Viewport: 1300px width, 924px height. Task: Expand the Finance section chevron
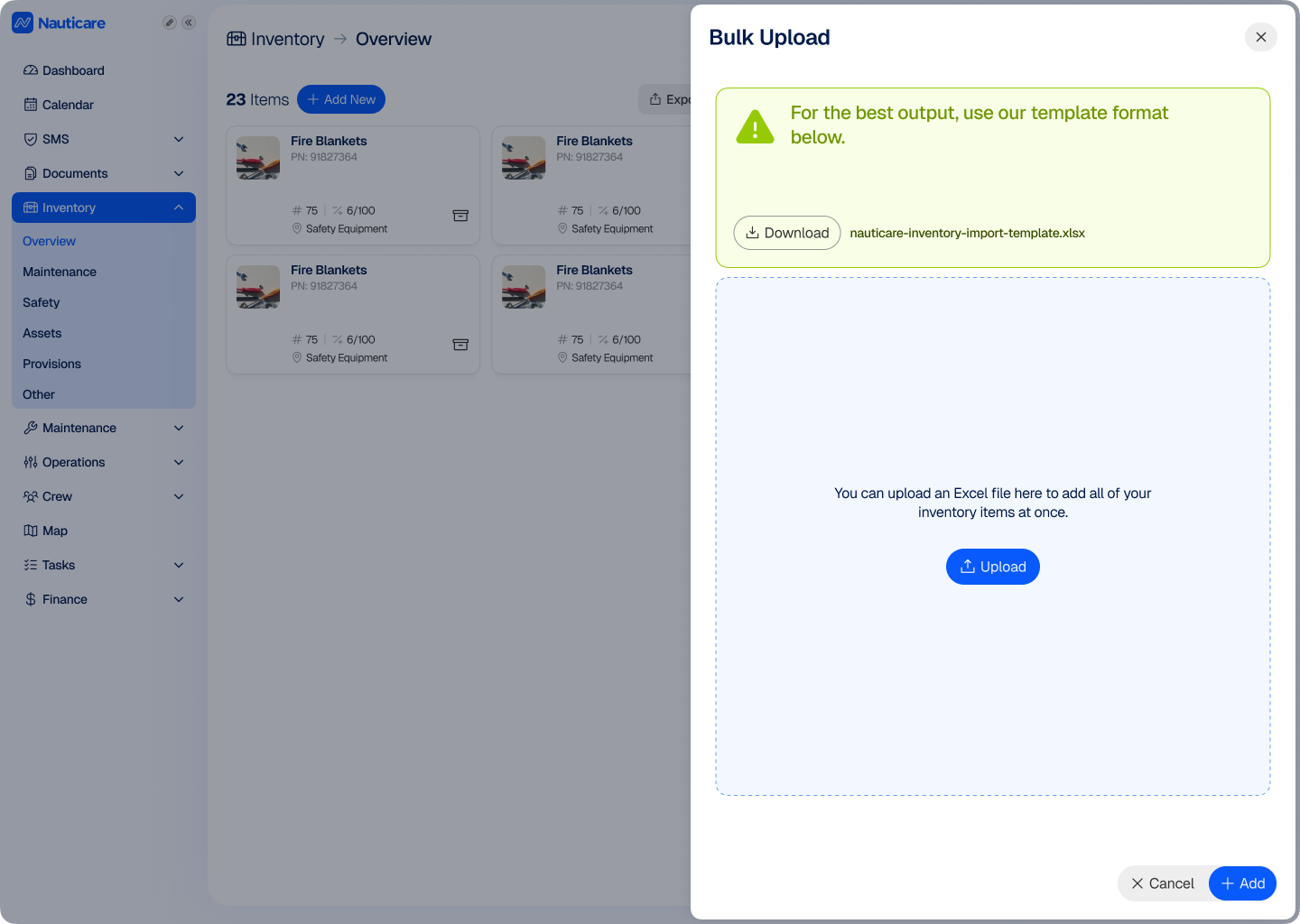179,599
